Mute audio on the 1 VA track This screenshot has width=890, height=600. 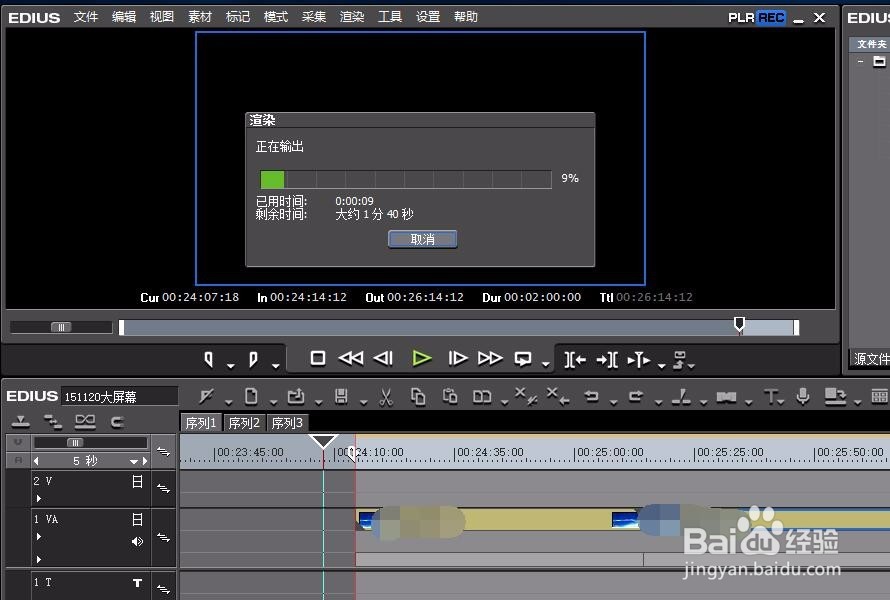(137, 542)
